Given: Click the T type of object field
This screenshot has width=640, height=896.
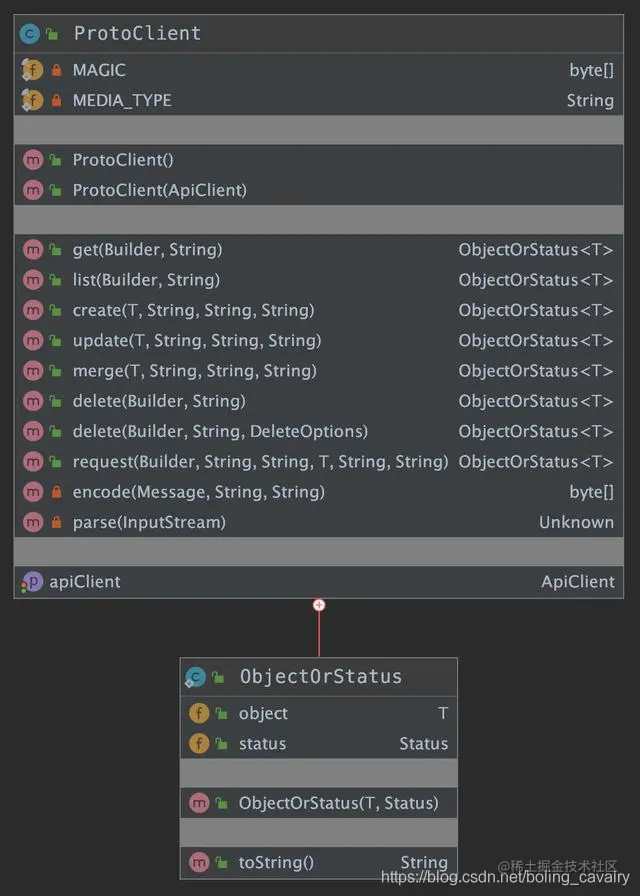Looking at the screenshot, I should 443,714.
